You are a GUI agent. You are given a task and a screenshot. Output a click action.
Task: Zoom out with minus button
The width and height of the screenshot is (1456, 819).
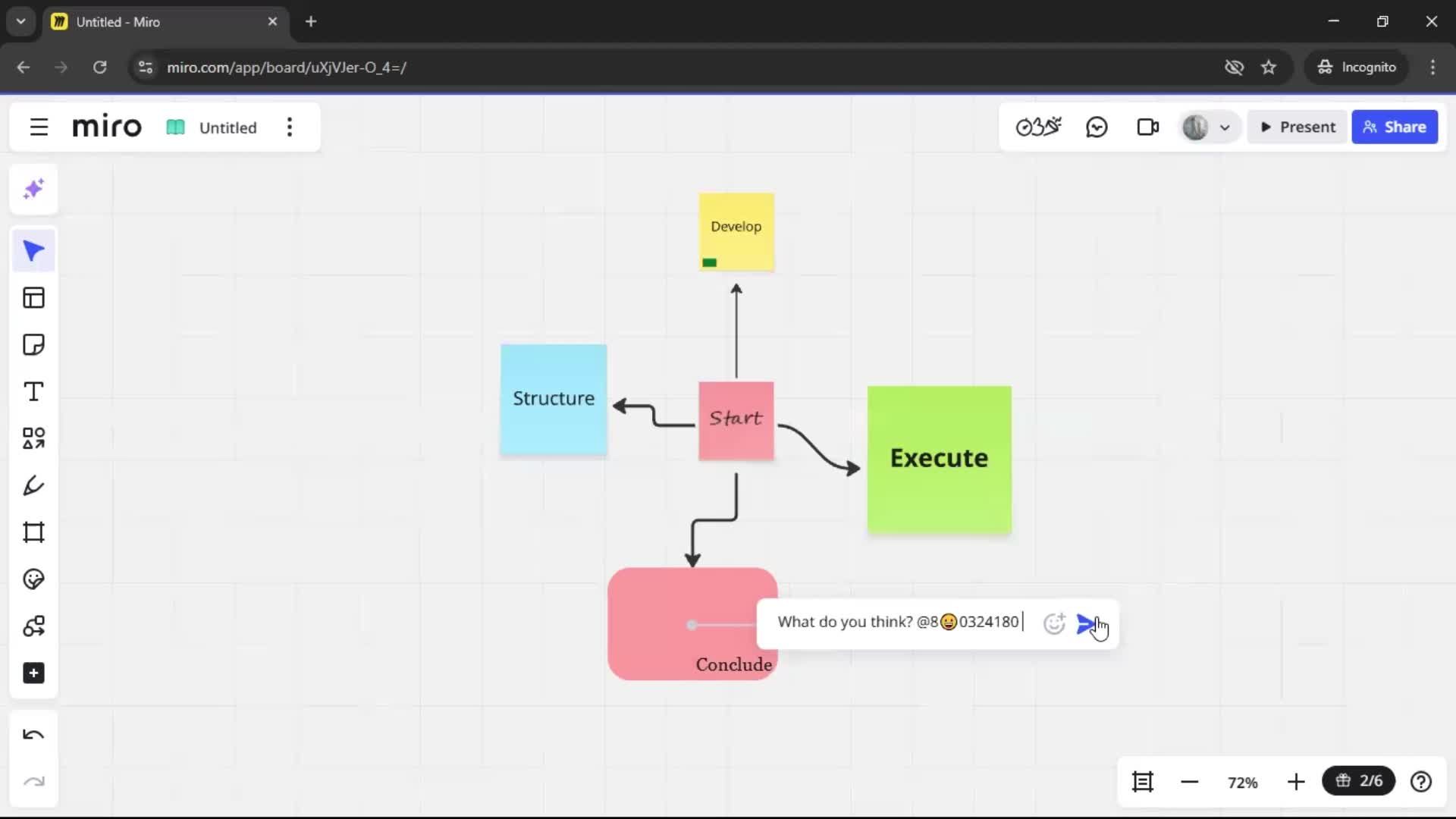1190,782
